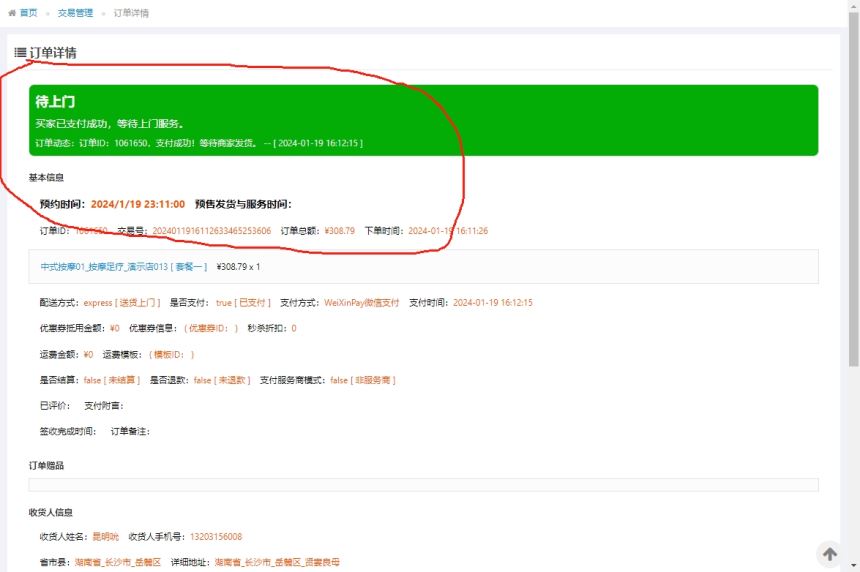Select the 基本信息 section heading
The height and width of the screenshot is (572, 860).
pyautogui.click(x=46, y=178)
